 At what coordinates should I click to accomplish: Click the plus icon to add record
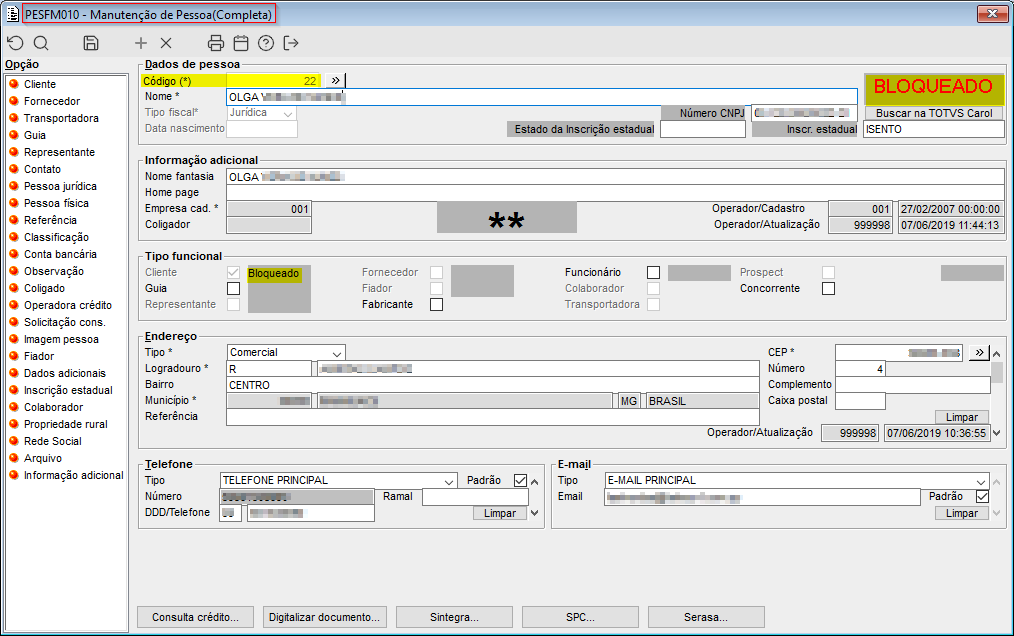(x=141, y=43)
